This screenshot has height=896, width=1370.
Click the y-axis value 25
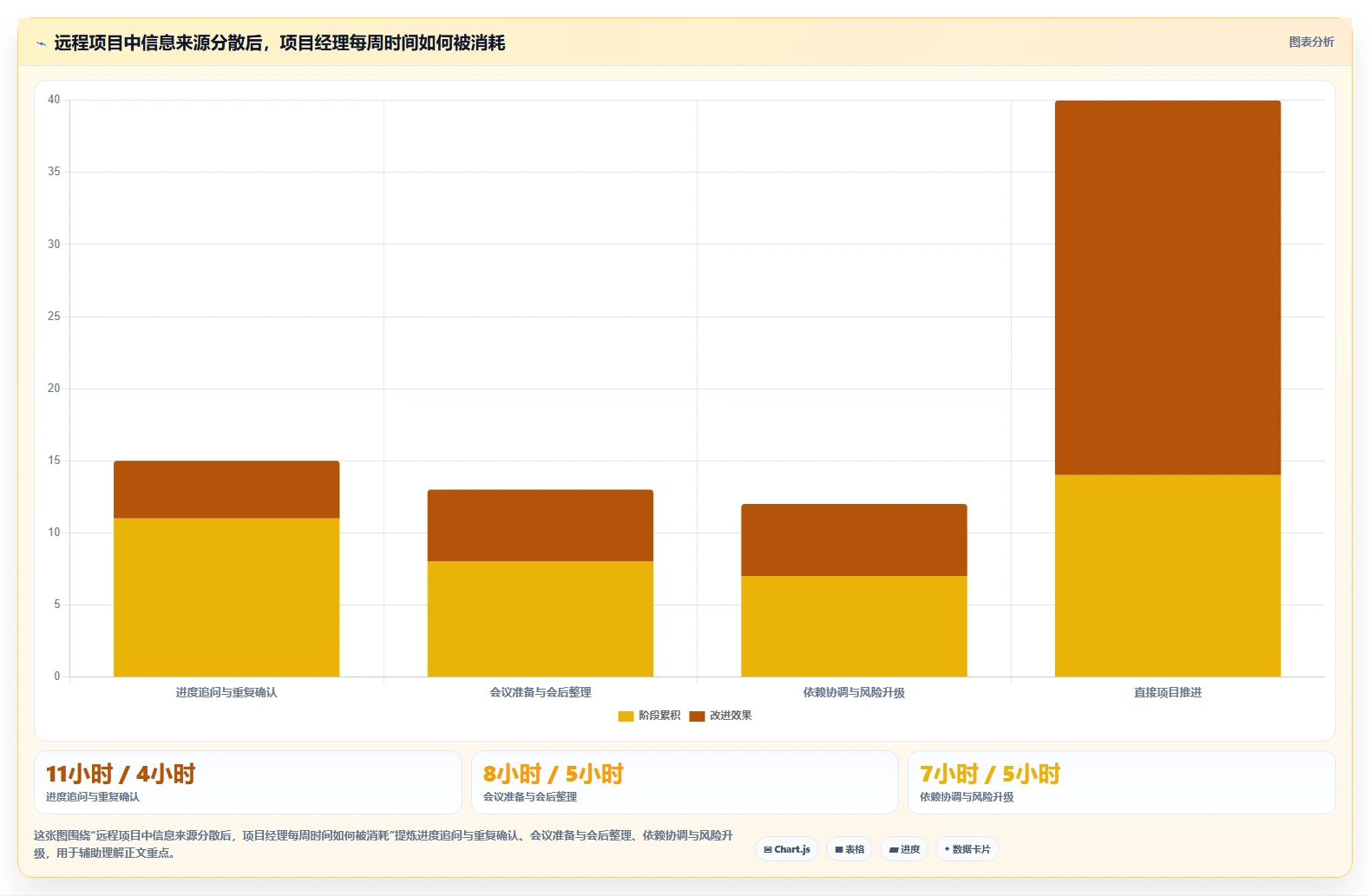click(x=54, y=317)
